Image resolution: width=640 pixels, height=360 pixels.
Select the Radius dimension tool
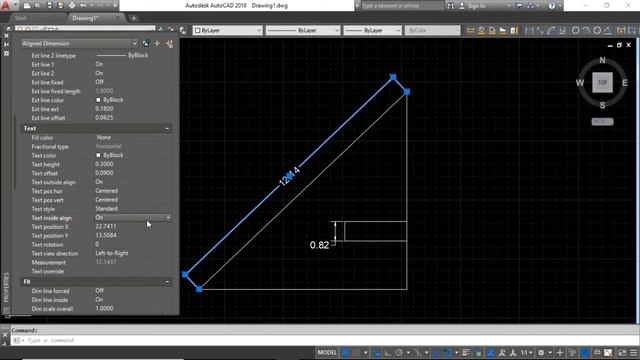[x=575, y=30]
